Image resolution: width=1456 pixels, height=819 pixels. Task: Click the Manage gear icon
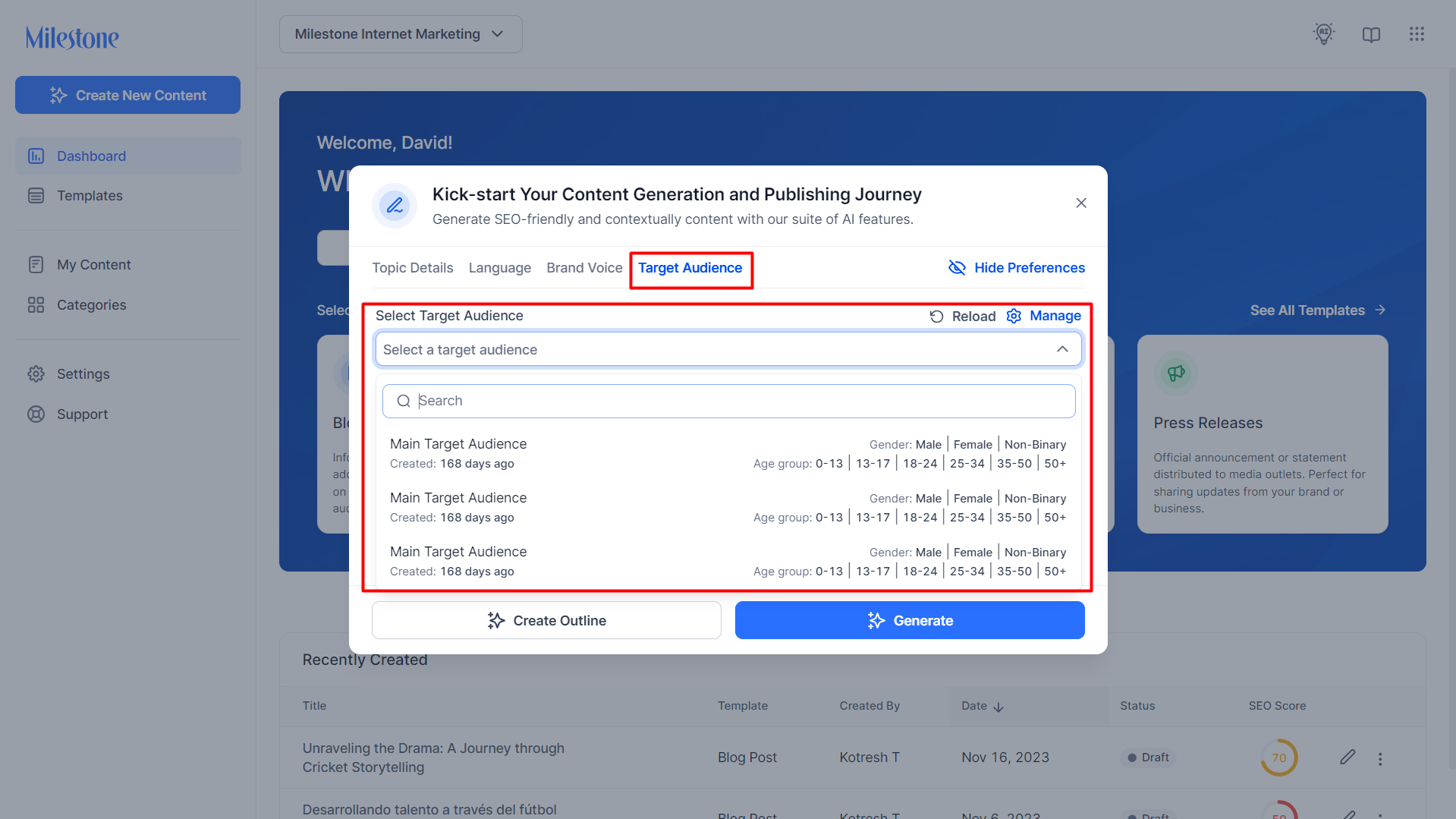click(1014, 316)
